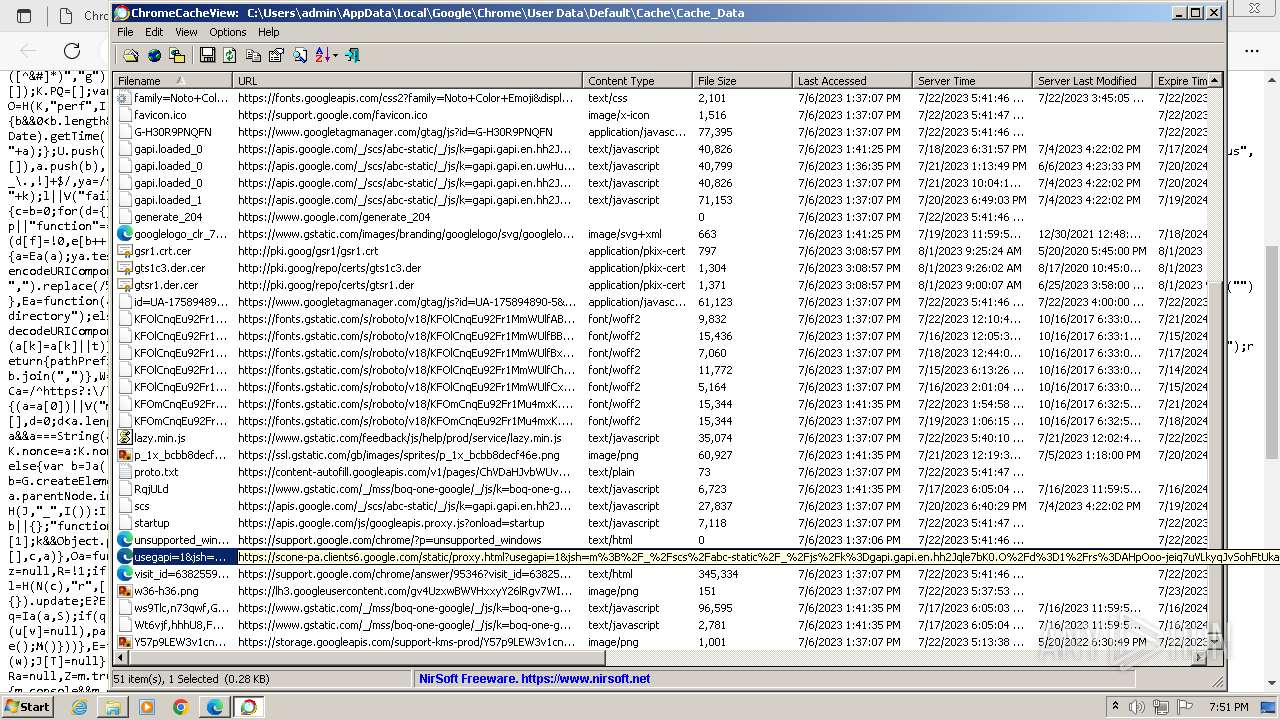Screen dimensions: 1280x720
Task: Open the Edit menu
Action: (x=154, y=32)
